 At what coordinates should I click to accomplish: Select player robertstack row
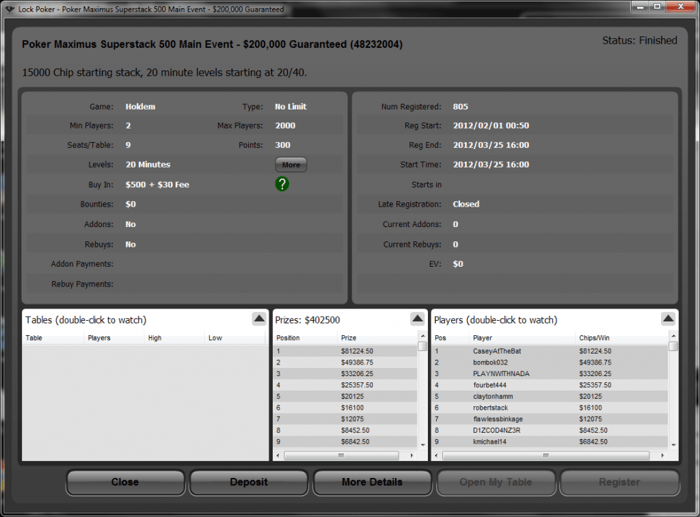point(550,408)
